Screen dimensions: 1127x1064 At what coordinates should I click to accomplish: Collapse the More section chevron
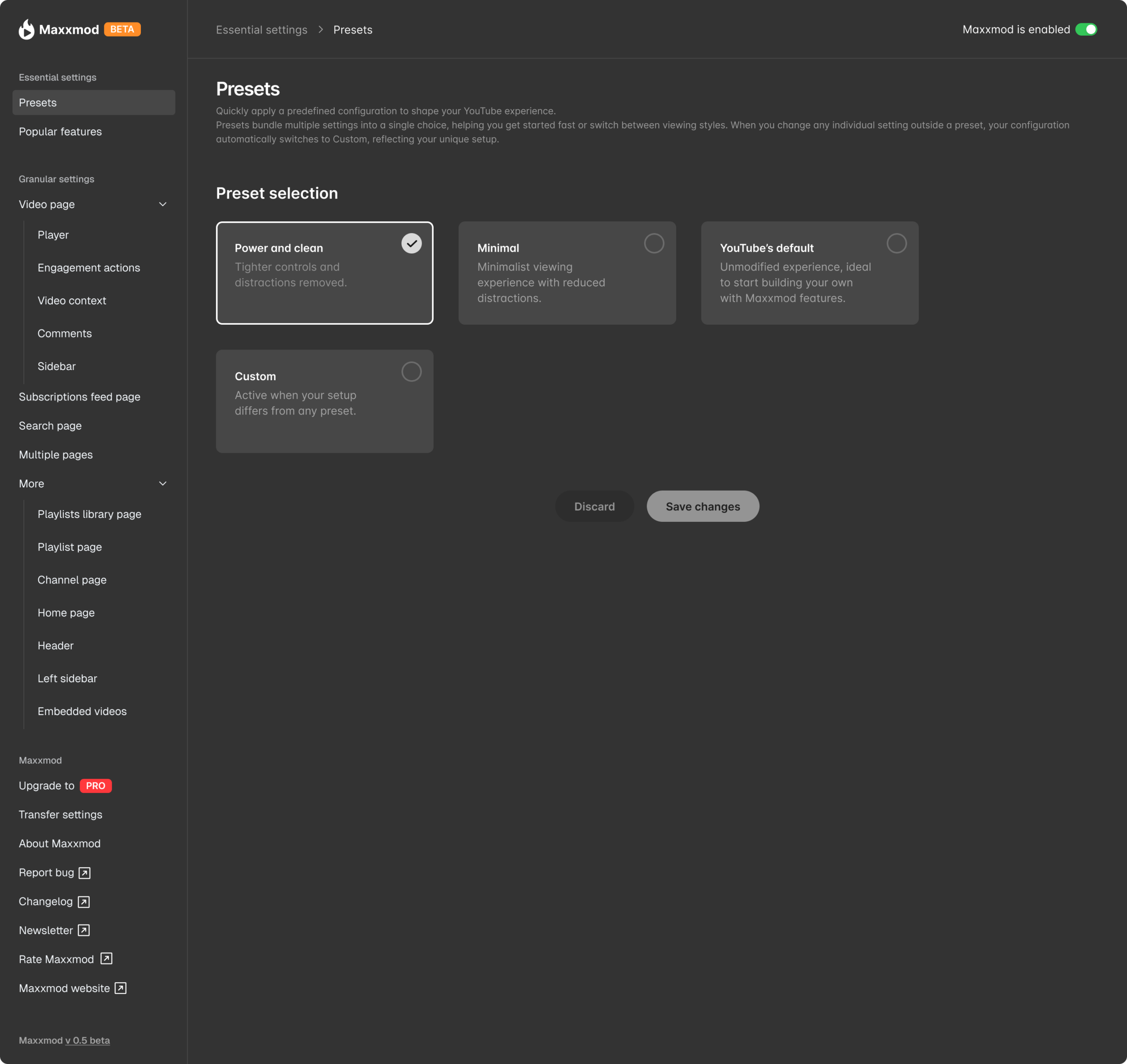coord(163,484)
